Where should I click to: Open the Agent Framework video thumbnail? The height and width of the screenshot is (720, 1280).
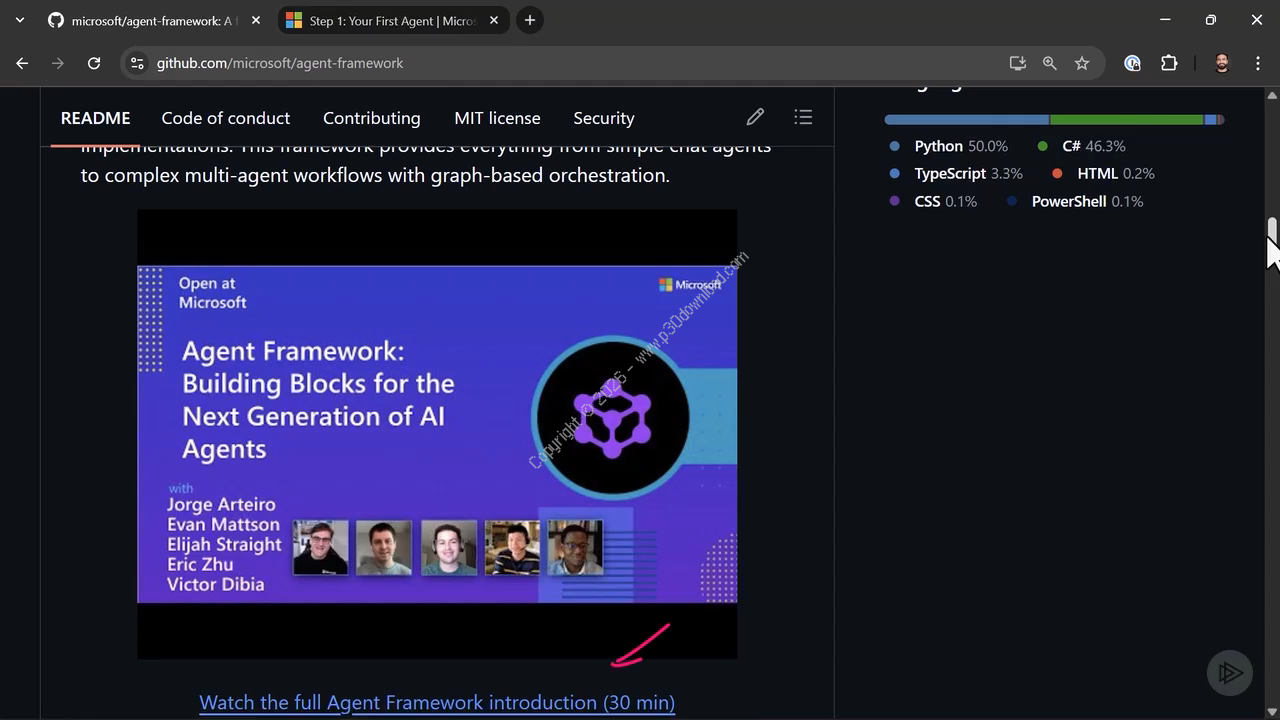click(x=437, y=434)
